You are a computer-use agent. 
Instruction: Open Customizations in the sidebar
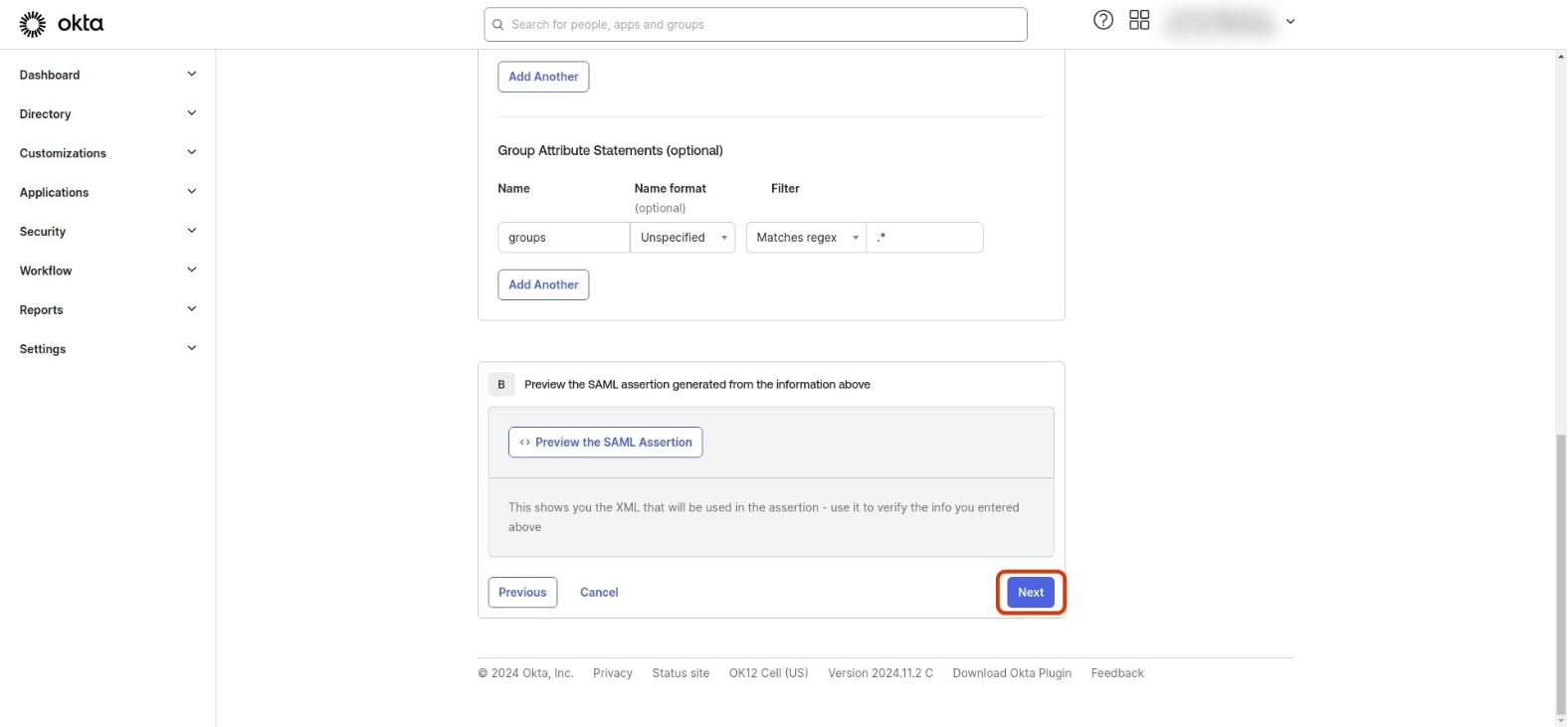coord(63,153)
